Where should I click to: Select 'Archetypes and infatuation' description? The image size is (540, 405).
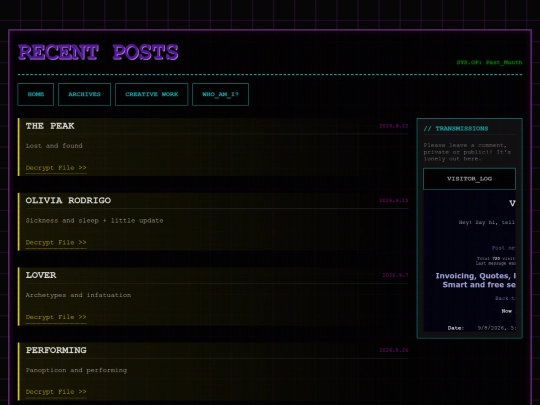(78, 295)
